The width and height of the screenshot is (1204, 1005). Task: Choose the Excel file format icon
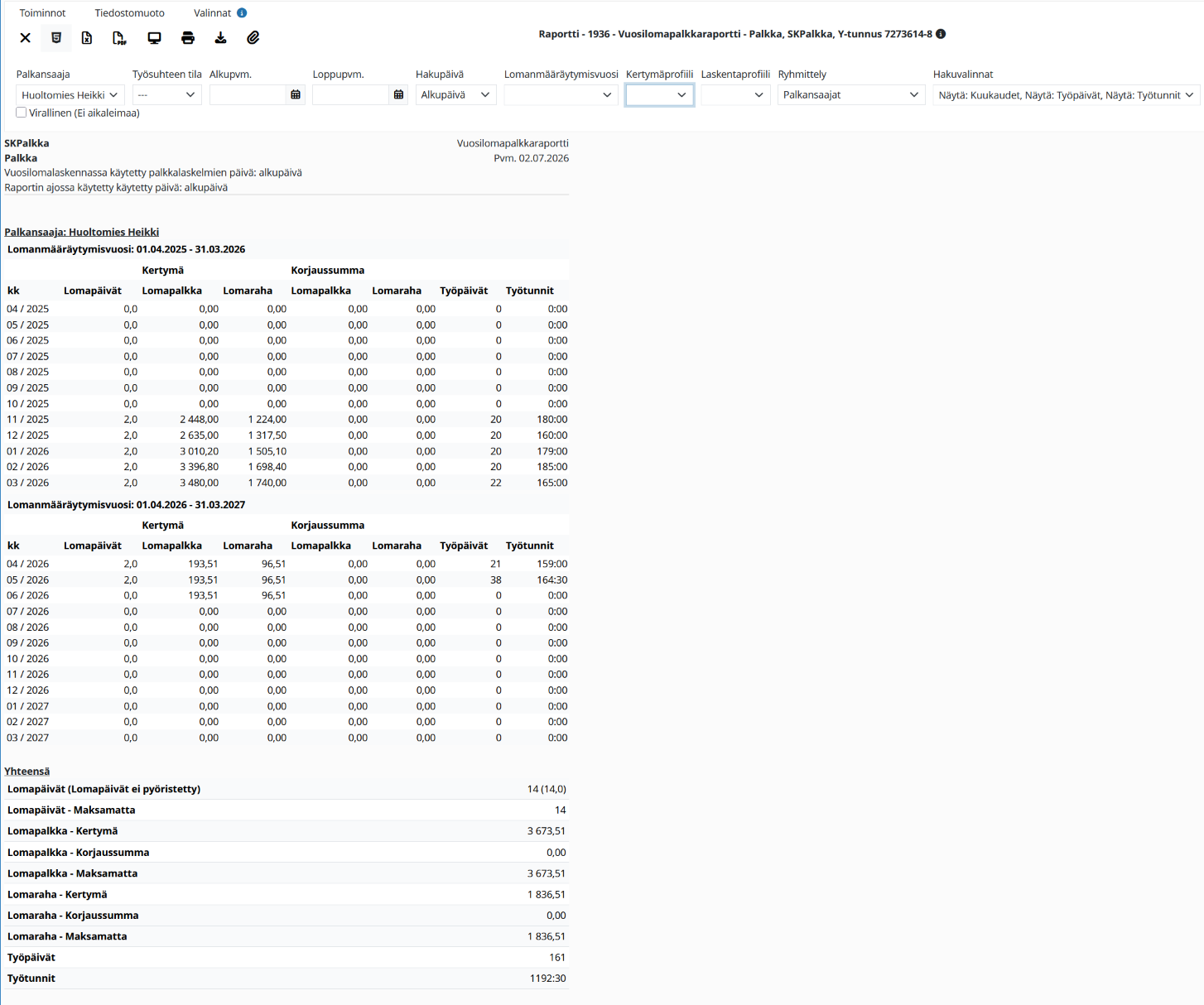pos(87,38)
